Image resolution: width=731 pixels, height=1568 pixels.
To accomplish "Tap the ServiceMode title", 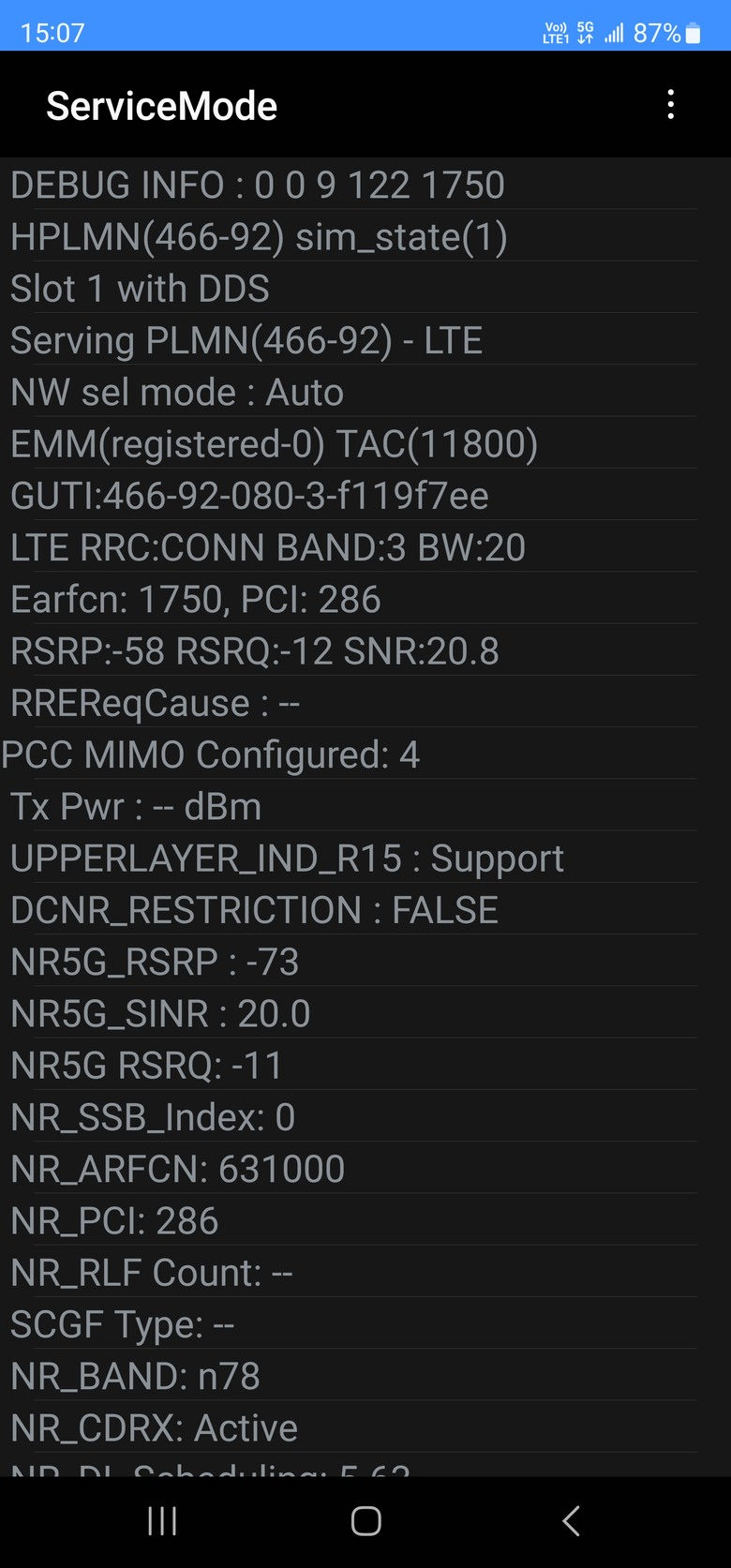I will pos(161,106).
